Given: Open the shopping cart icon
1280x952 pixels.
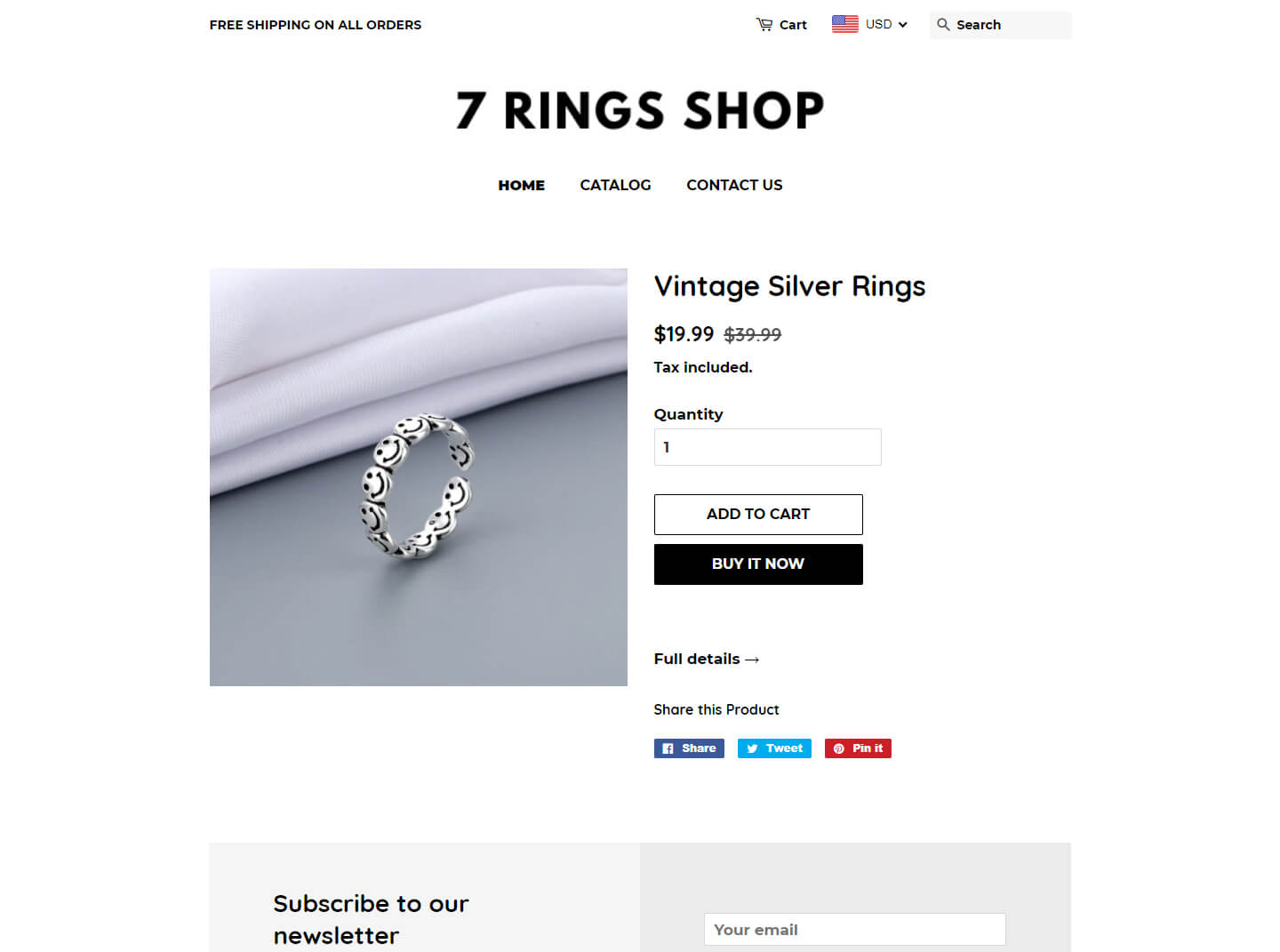Looking at the screenshot, I should point(764,25).
